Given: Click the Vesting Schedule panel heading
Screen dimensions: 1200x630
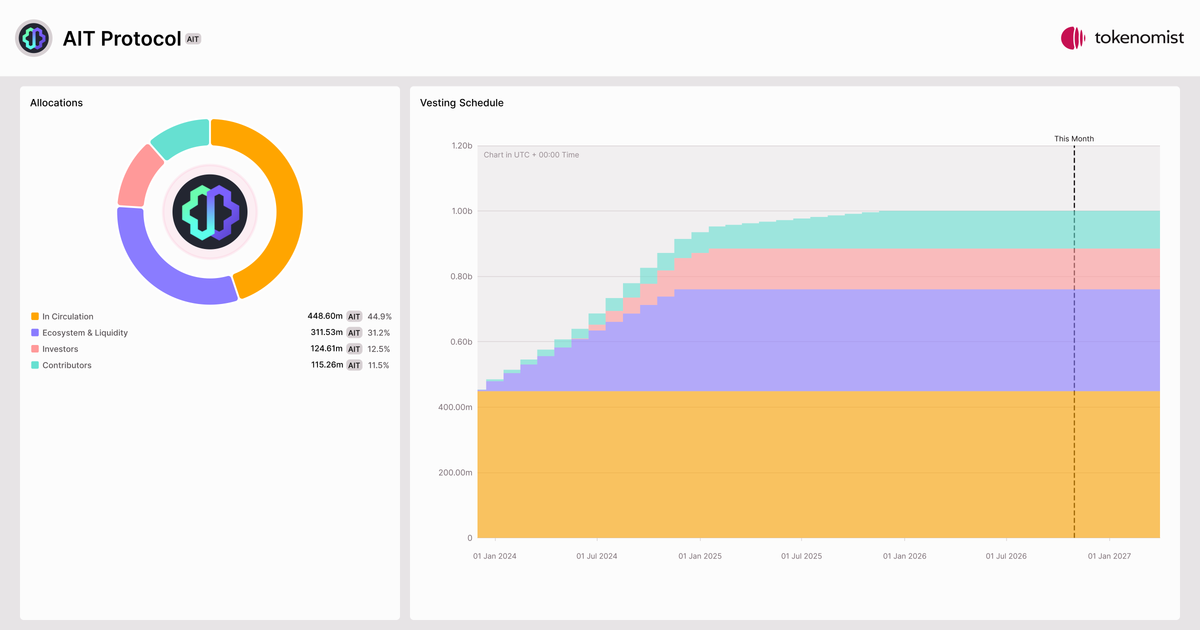Looking at the screenshot, I should [462, 103].
